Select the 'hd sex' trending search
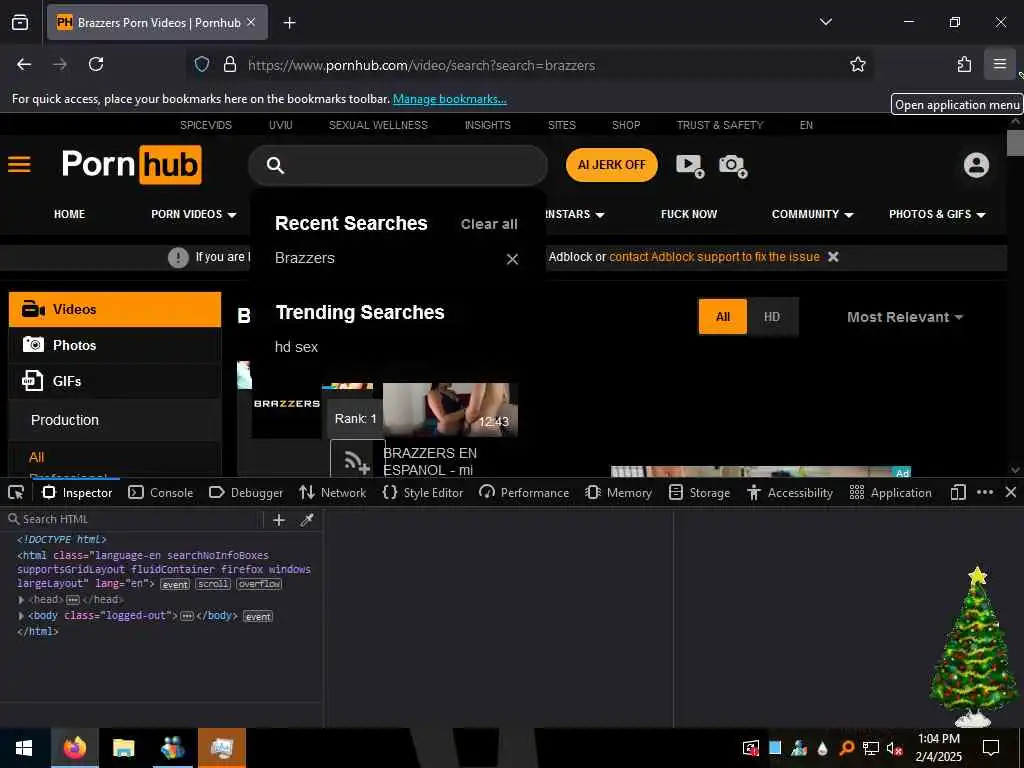The image size is (1024, 768). (296, 347)
